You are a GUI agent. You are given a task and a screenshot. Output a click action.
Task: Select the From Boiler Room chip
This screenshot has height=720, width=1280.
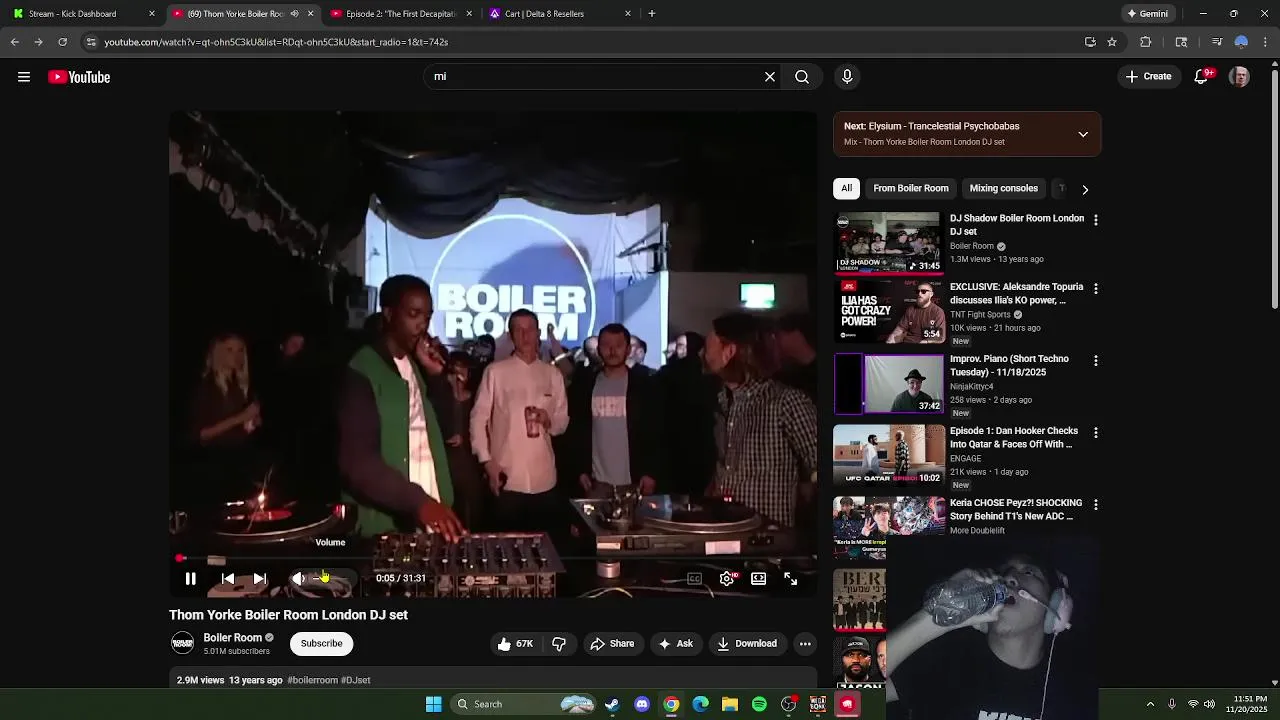point(911,188)
